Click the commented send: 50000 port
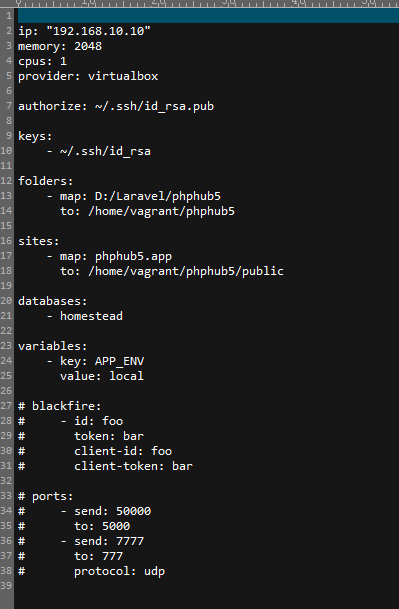 pyautogui.click(x=112, y=511)
